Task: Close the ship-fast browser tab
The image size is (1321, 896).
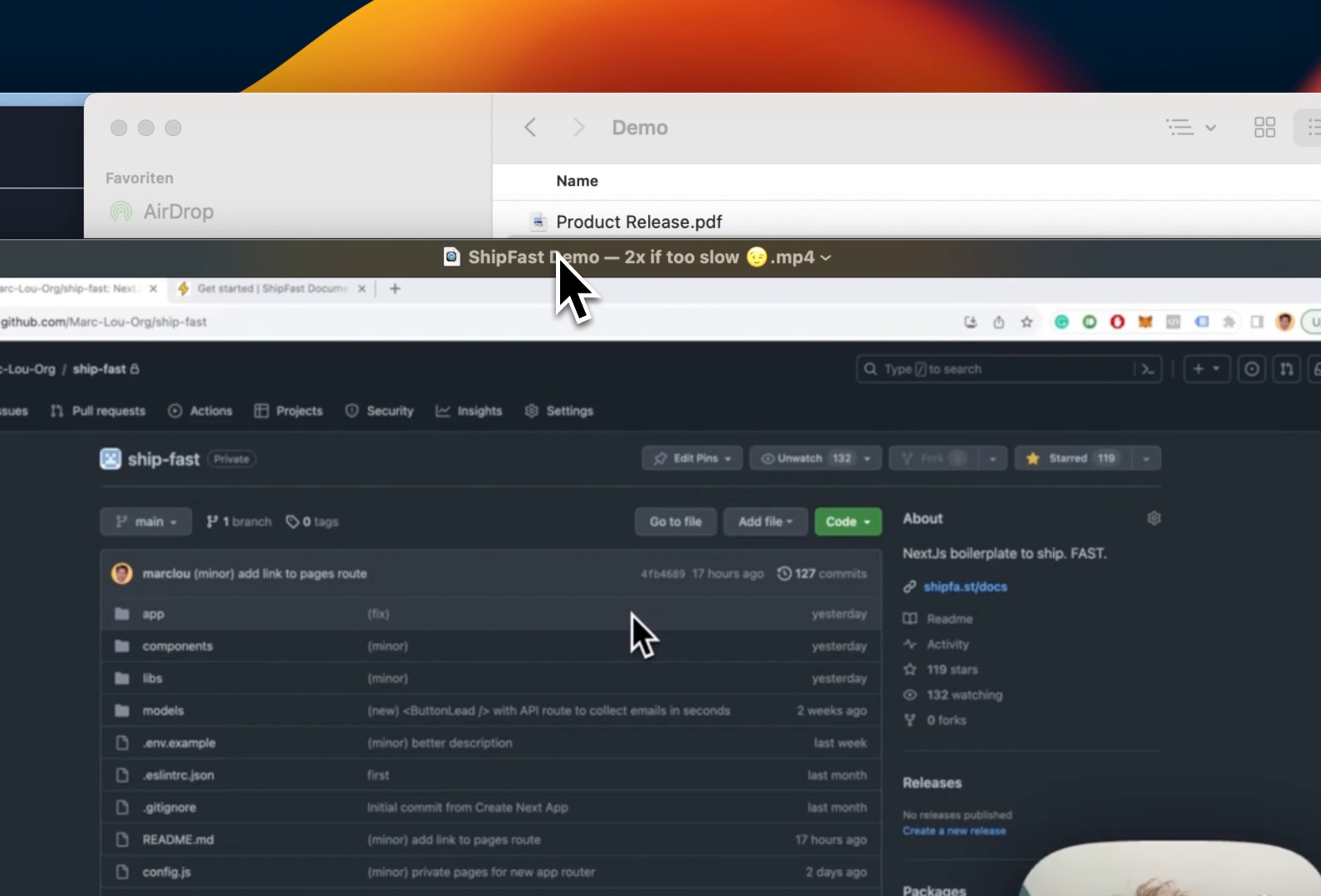Action: pos(153,289)
